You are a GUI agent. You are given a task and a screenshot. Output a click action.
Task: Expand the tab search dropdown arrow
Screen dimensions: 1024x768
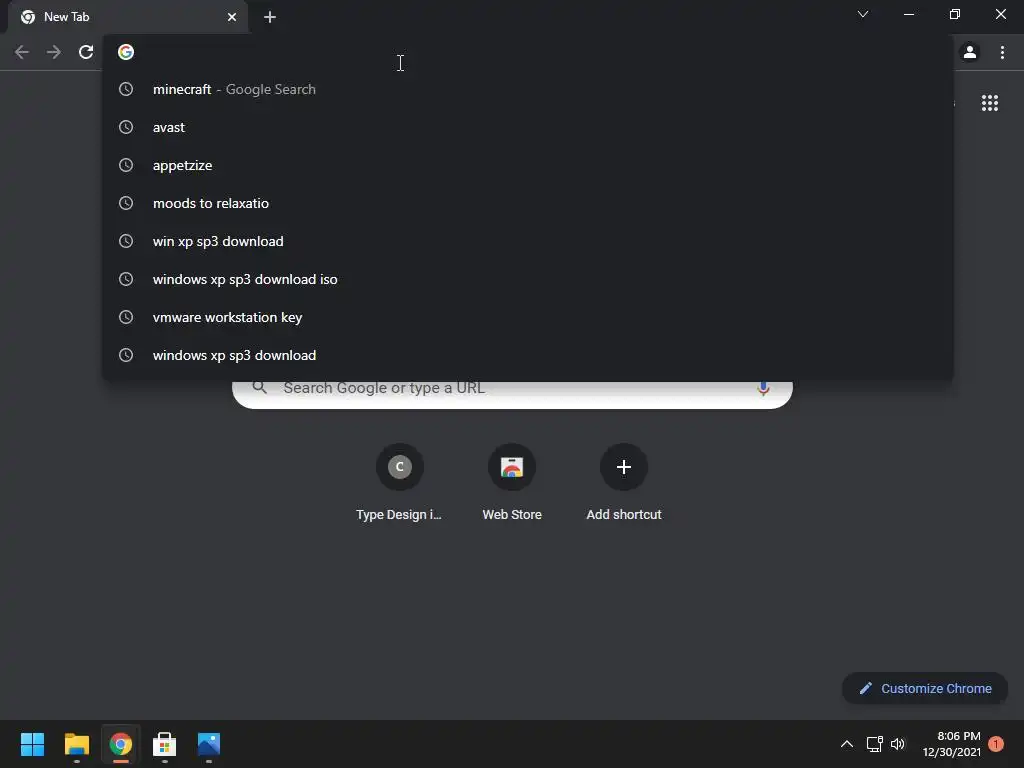point(863,14)
